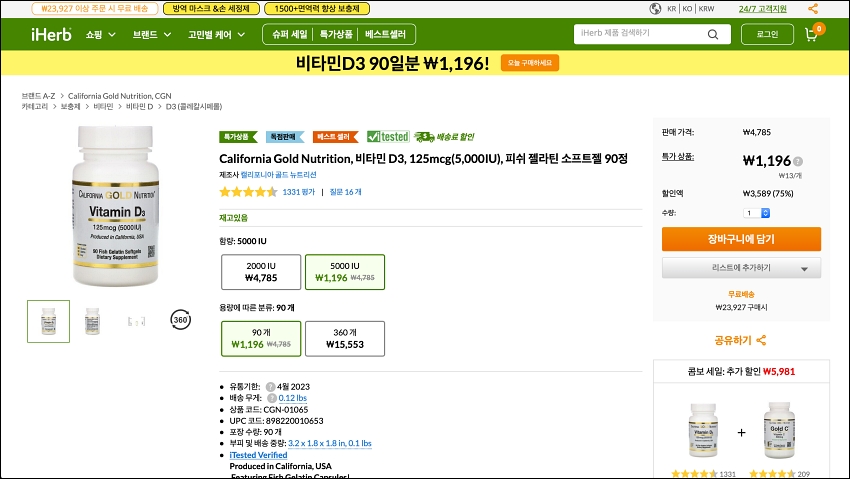Viewport: 850px width, 479px height.
Task: Click the dimensions 3.2 x 1.8 x 1.8 in link
Action: [x=330, y=443]
